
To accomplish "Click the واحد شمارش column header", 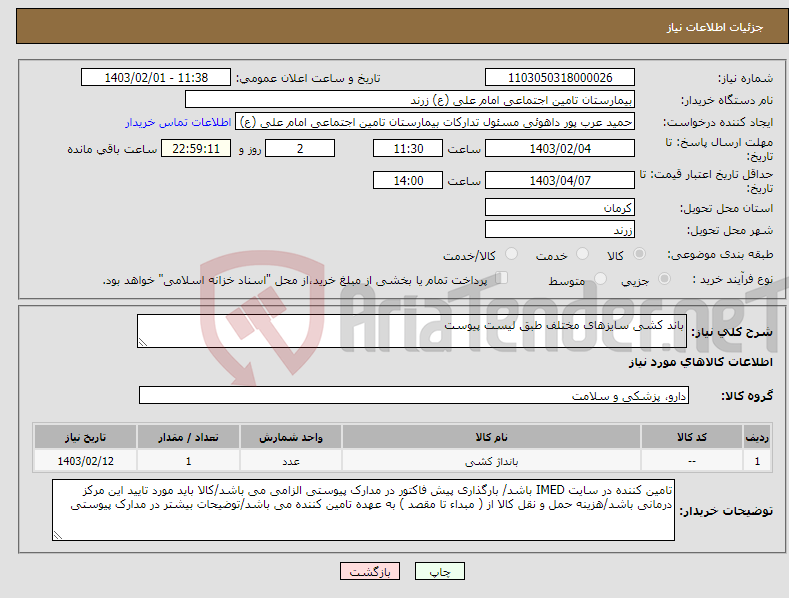I will coord(291,437).
